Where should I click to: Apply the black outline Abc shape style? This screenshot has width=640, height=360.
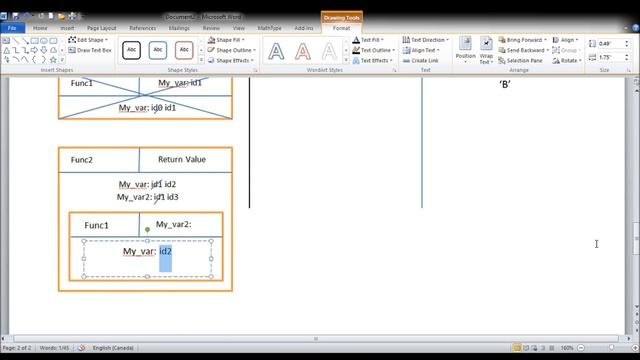[131, 50]
